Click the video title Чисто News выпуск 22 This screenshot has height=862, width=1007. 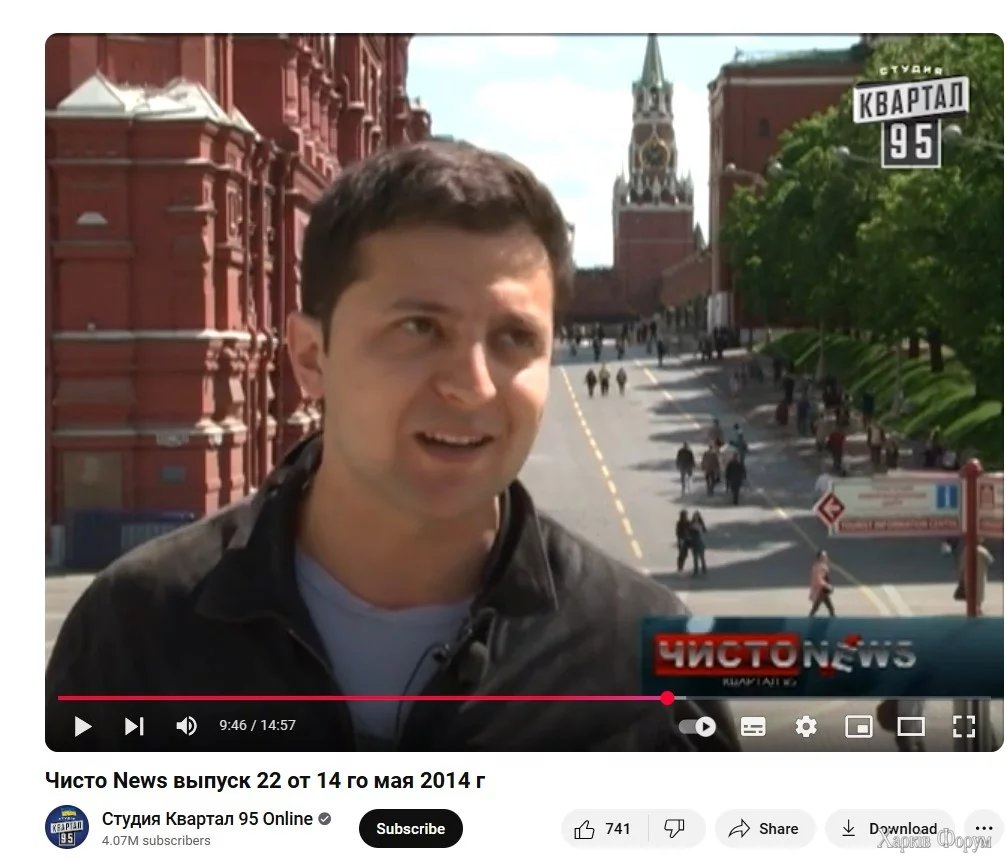pyautogui.click(x=265, y=780)
